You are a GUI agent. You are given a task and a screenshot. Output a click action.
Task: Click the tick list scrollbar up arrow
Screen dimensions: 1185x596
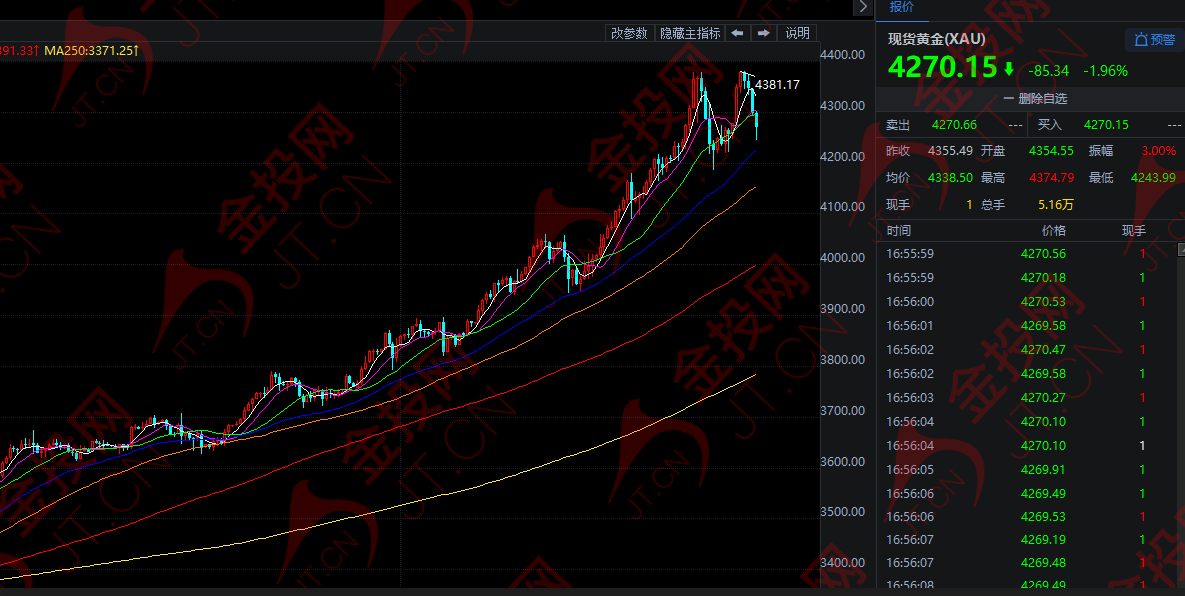[1180, 249]
